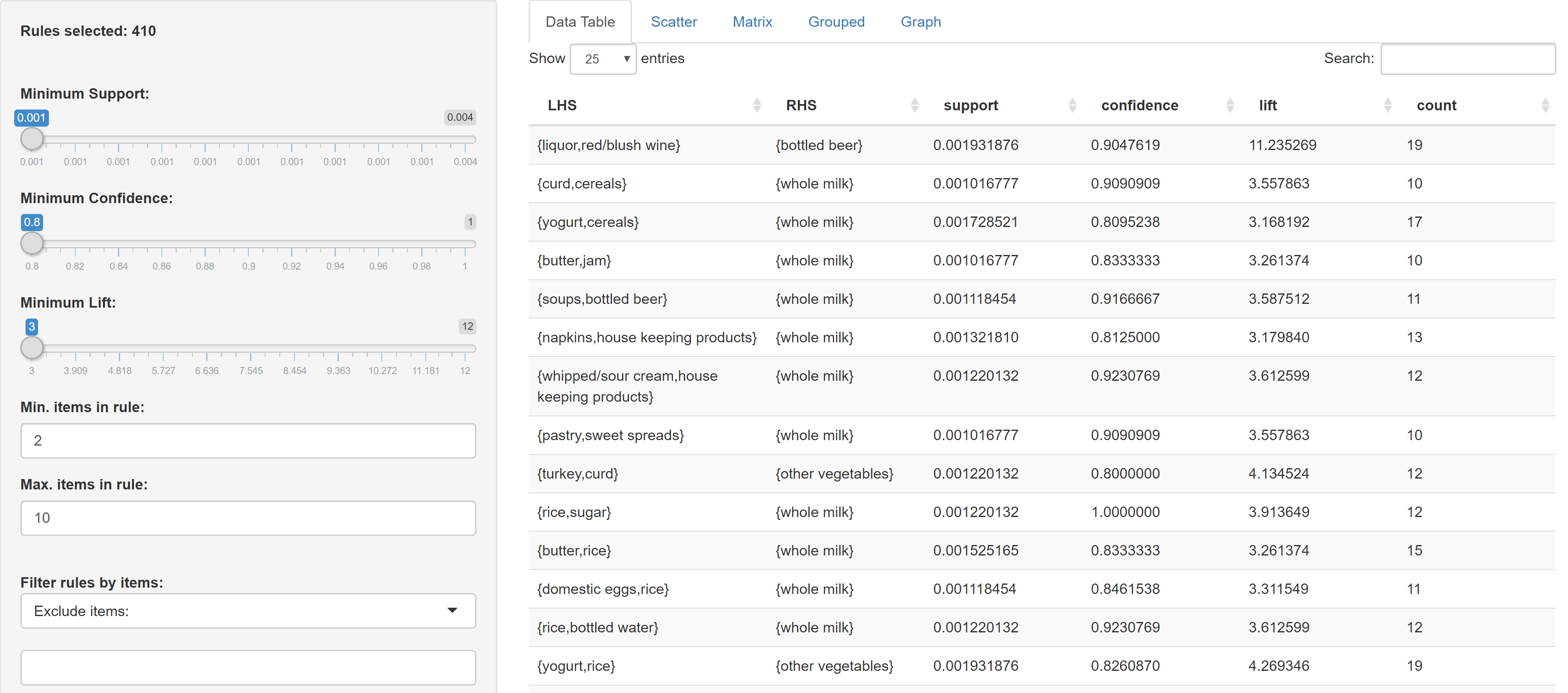Sort by lift column arrows
Viewport: 1568px width, 693px height.
click(1387, 105)
